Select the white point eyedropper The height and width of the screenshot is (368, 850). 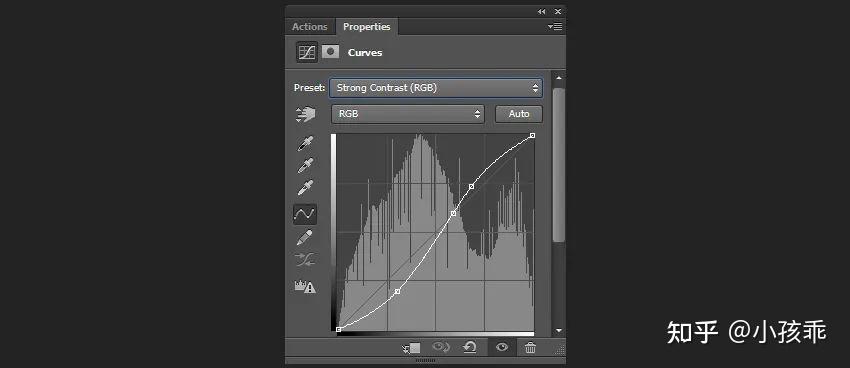305,188
